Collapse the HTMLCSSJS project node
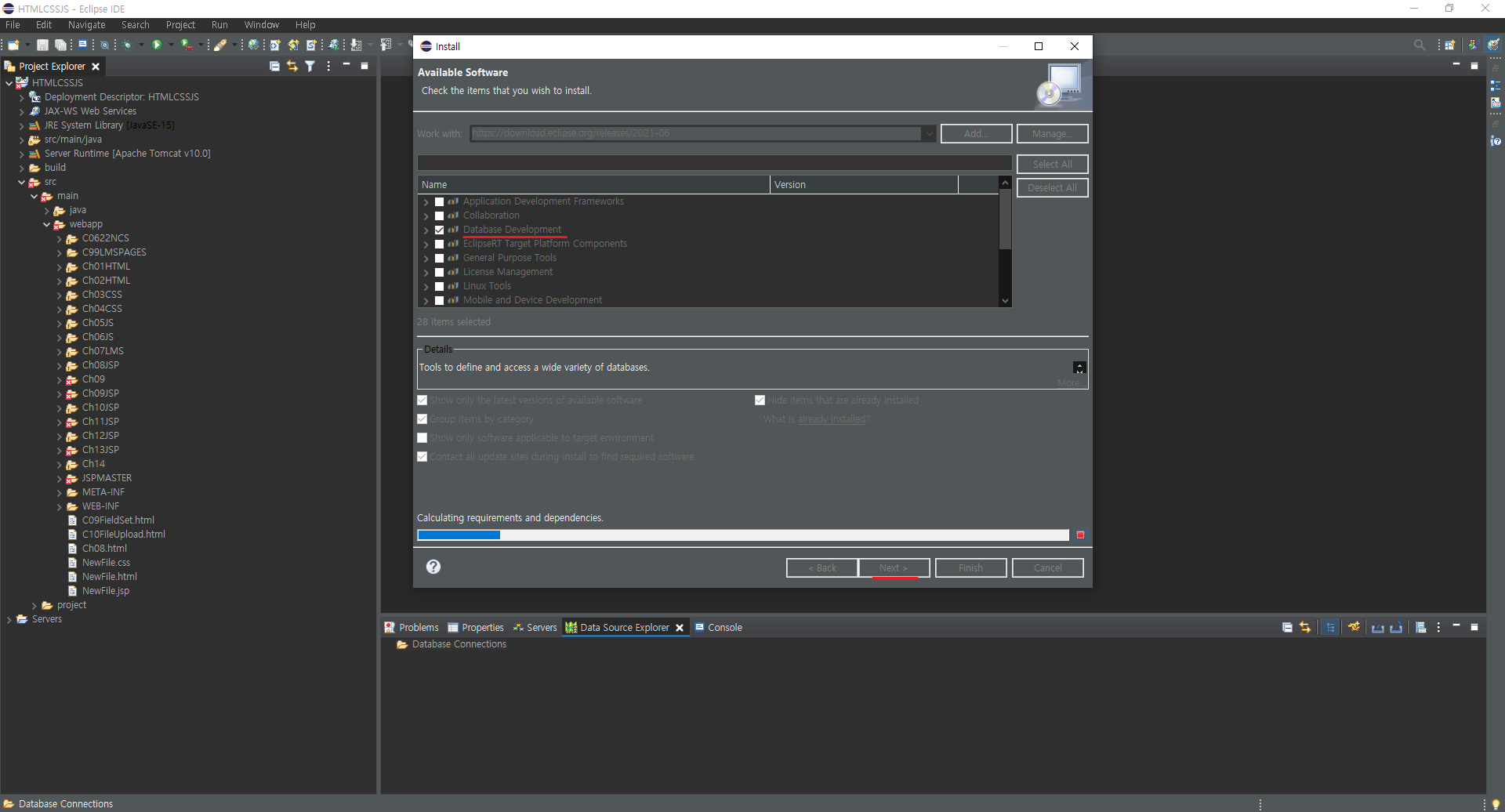Viewport: 1505px width, 812px height. 9,83
